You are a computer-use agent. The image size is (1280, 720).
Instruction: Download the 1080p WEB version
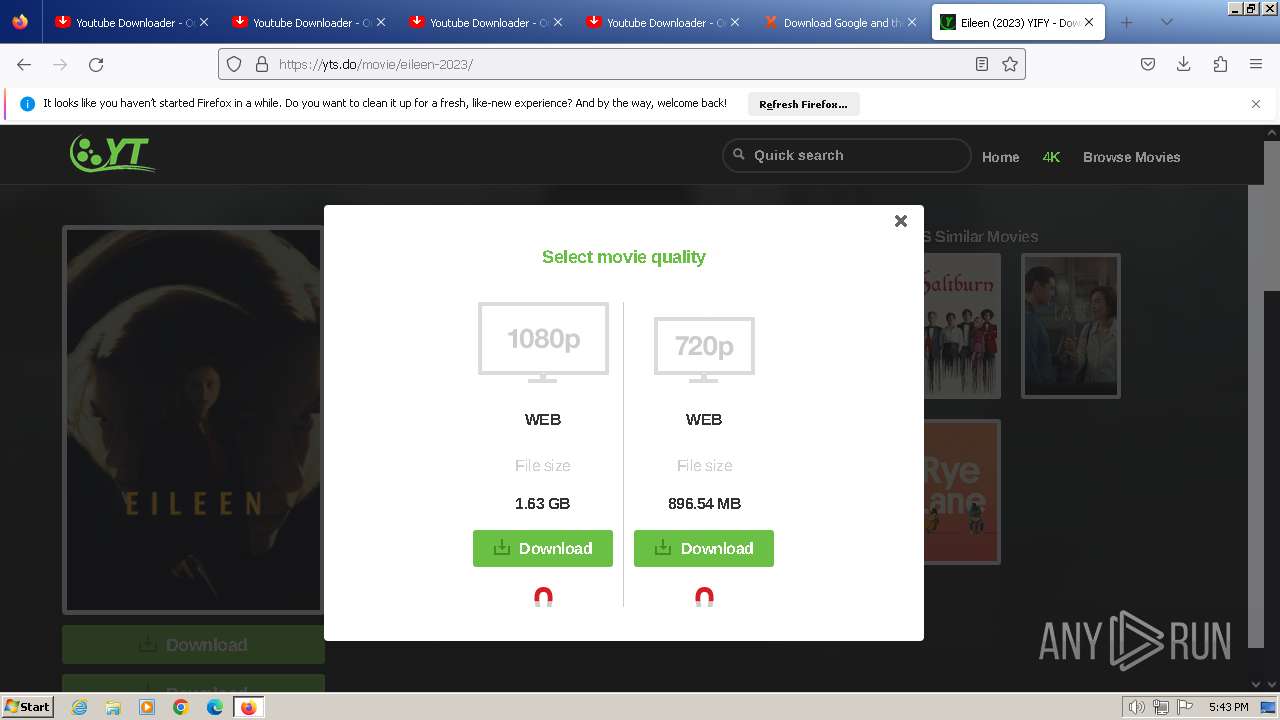click(543, 548)
